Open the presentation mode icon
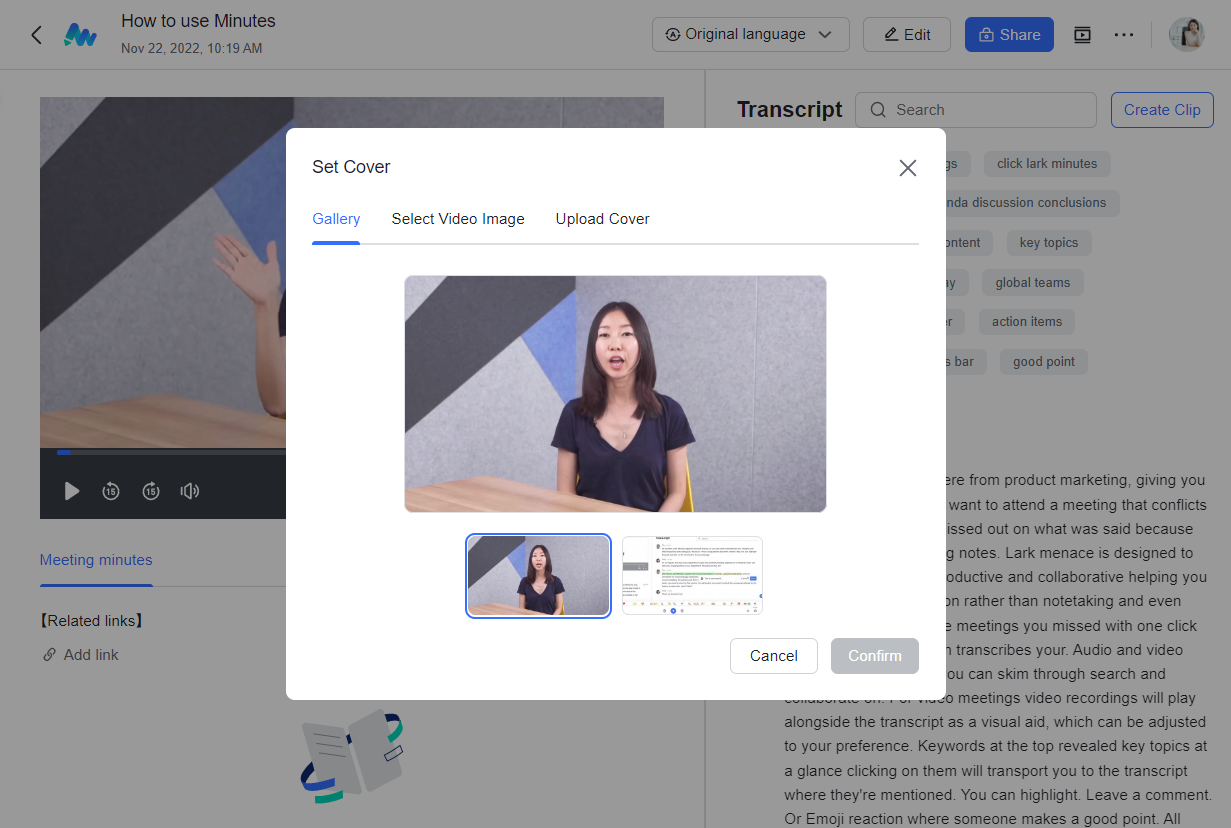1231x828 pixels. [x=1082, y=35]
